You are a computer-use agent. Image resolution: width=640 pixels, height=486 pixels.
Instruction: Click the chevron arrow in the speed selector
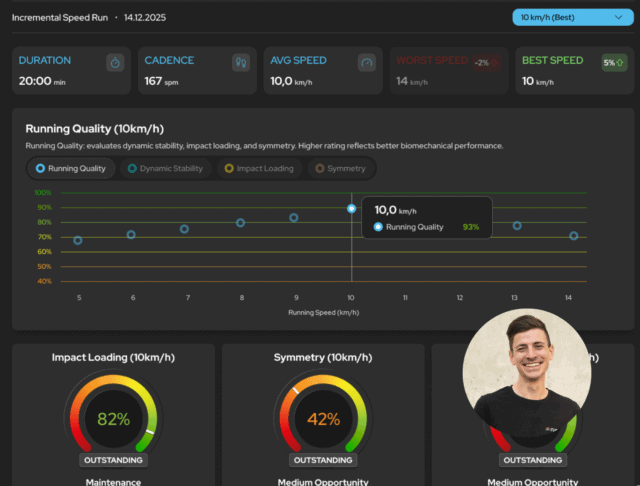click(x=618, y=18)
